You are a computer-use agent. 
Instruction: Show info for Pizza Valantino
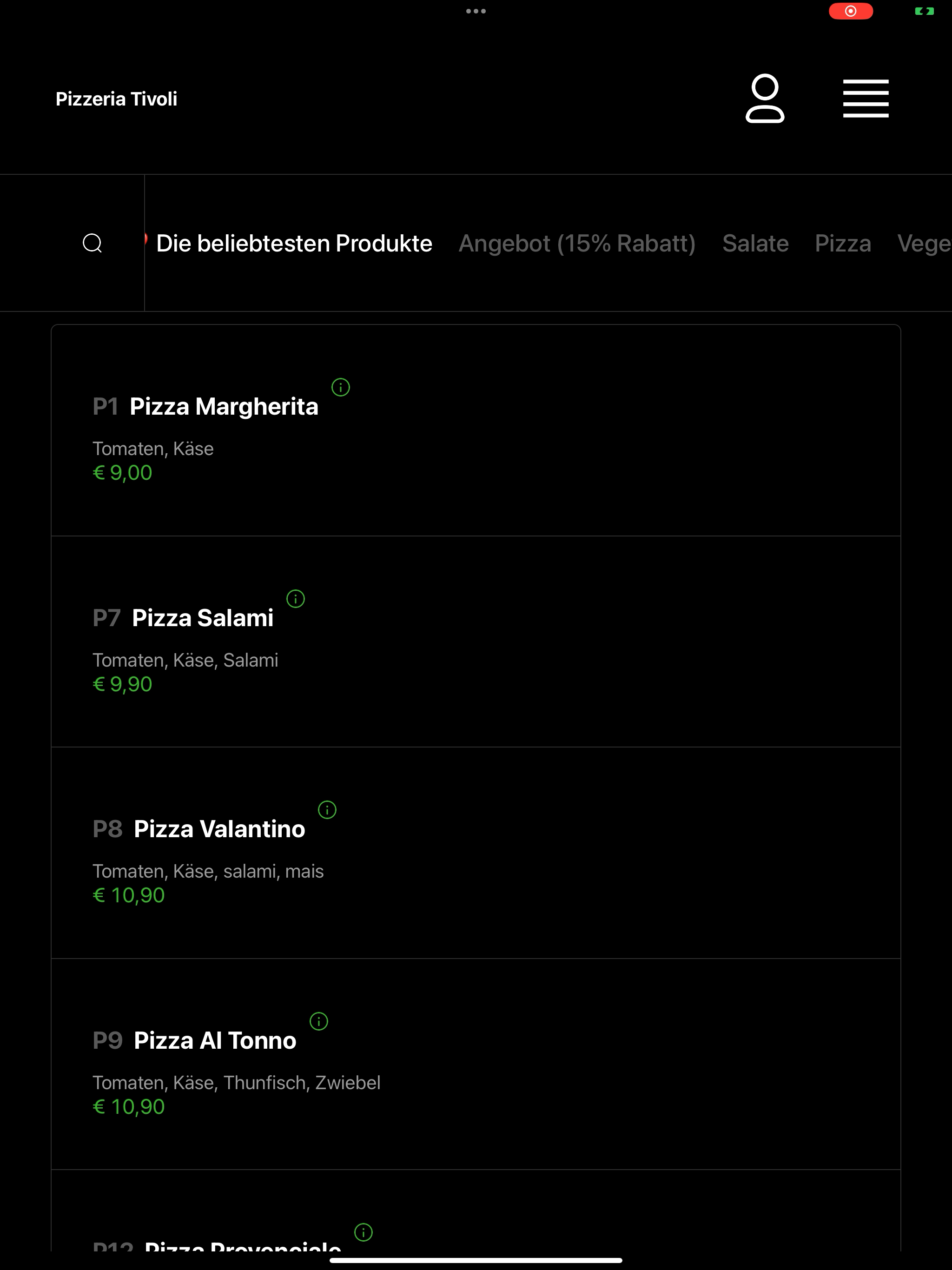point(327,810)
